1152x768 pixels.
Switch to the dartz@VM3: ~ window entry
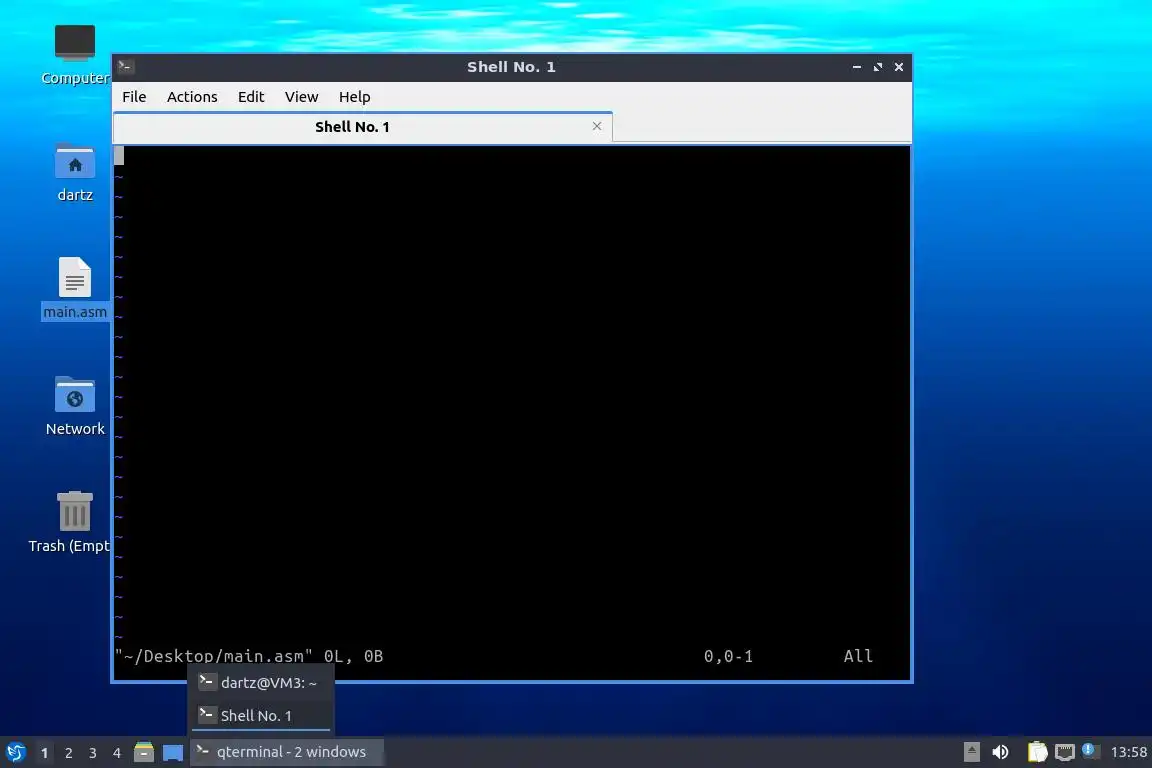[x=261, y=683]
